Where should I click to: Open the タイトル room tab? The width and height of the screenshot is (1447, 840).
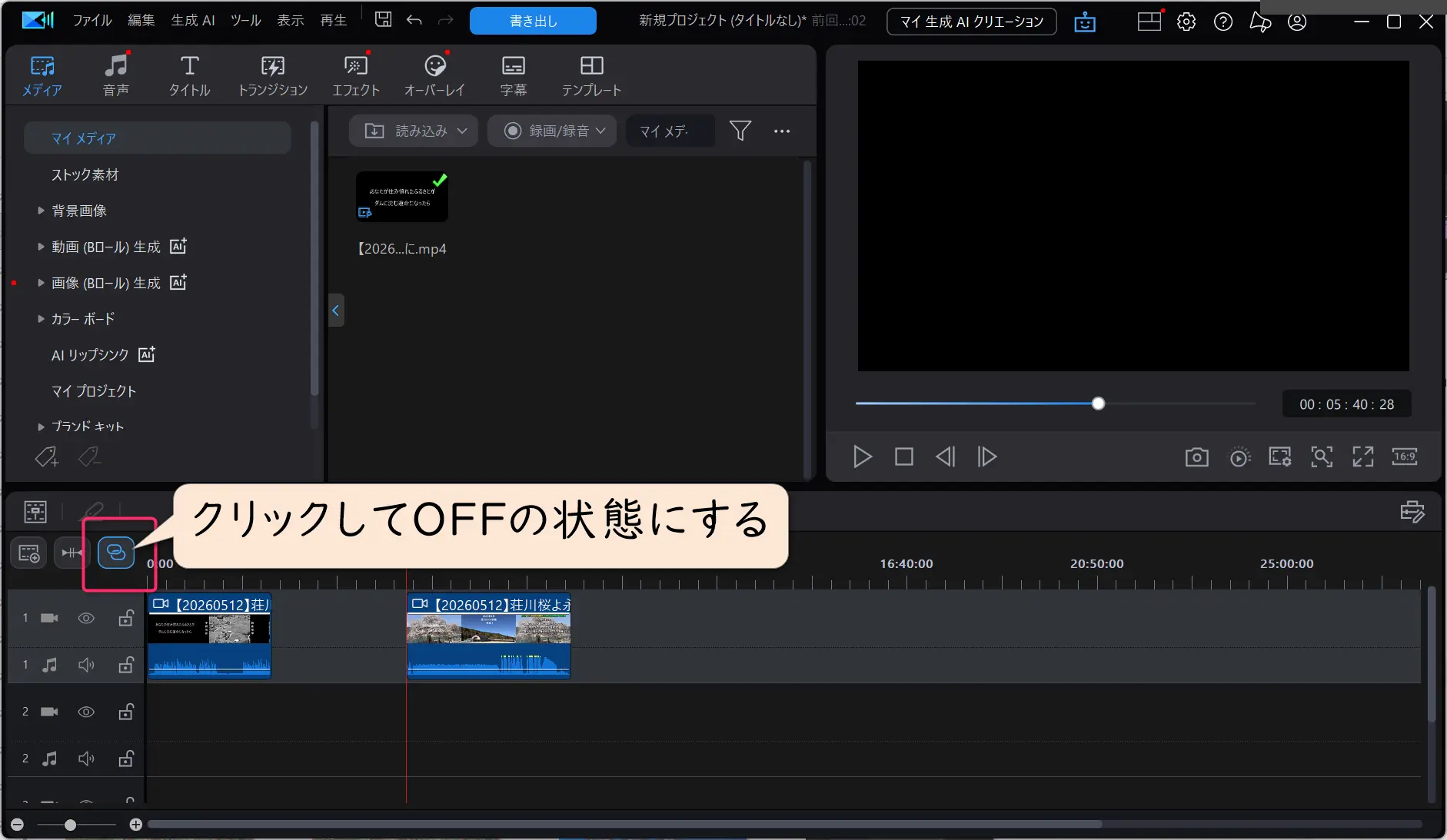point(189,76)
